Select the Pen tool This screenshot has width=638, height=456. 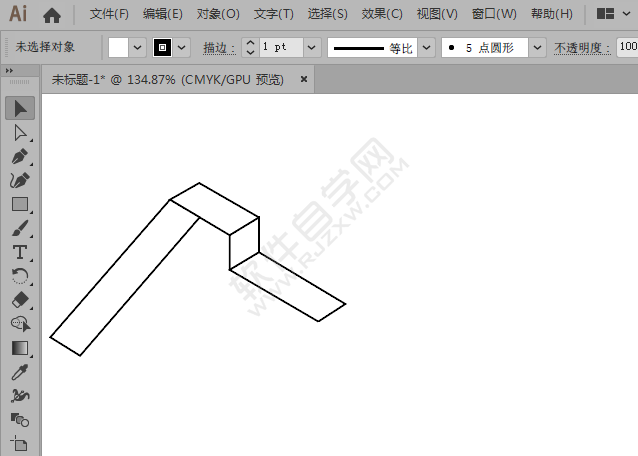20,156
